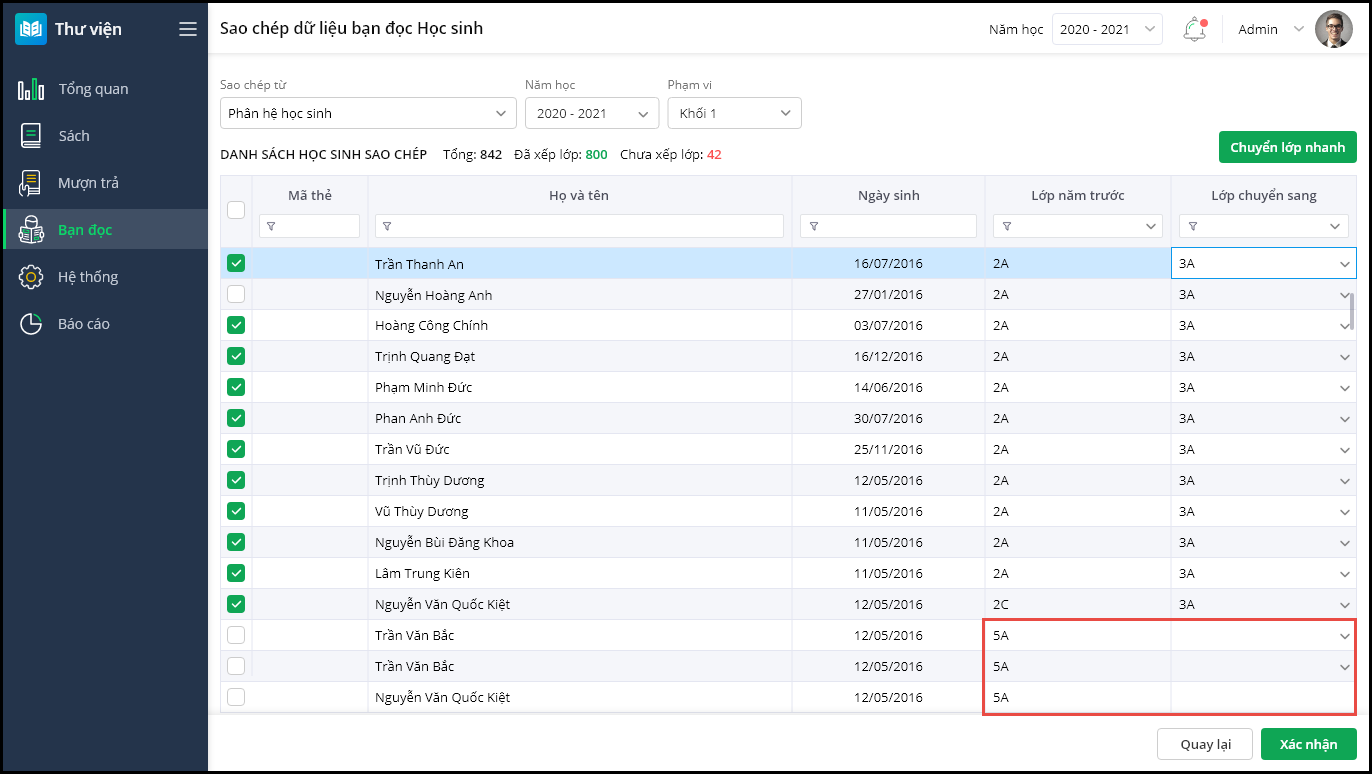Open the Phạm vi Khối 1 dropdown
Viewport: 1372px width, 774px height.
pos(734,113)
